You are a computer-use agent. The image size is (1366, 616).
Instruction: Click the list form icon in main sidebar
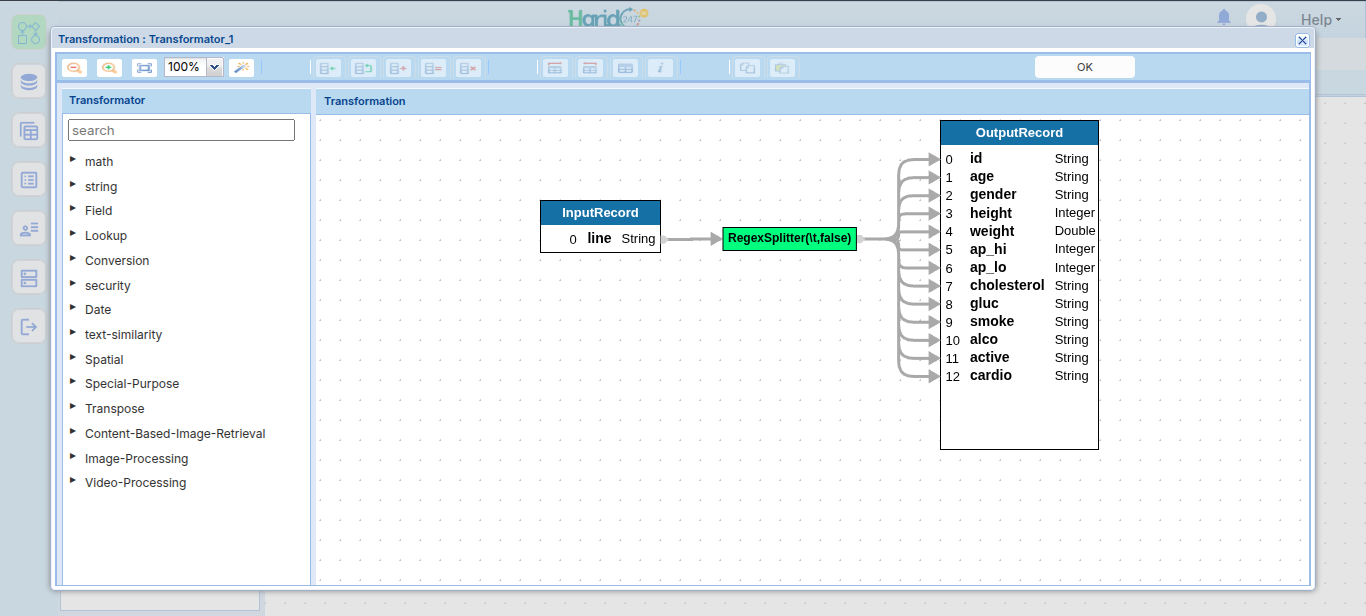(x=29, y=179)
